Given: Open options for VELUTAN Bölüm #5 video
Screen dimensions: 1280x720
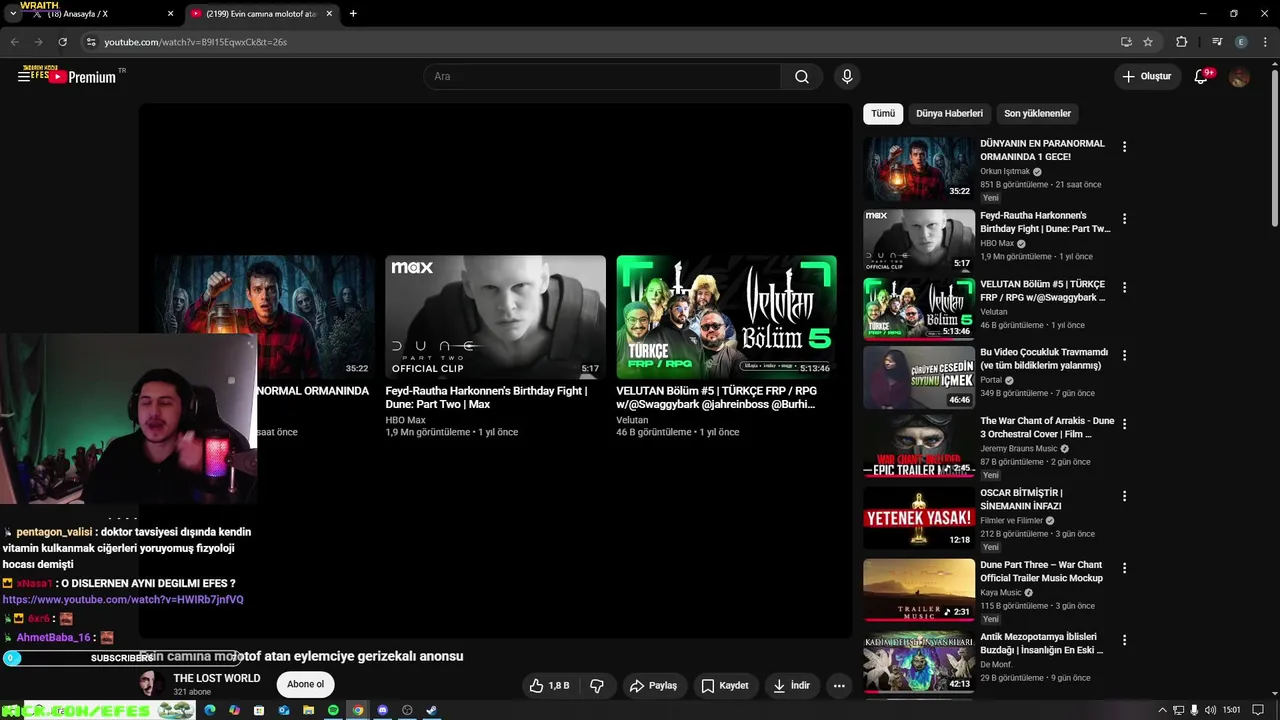Looking at the screenshot, I should (x=1124, y=287).
